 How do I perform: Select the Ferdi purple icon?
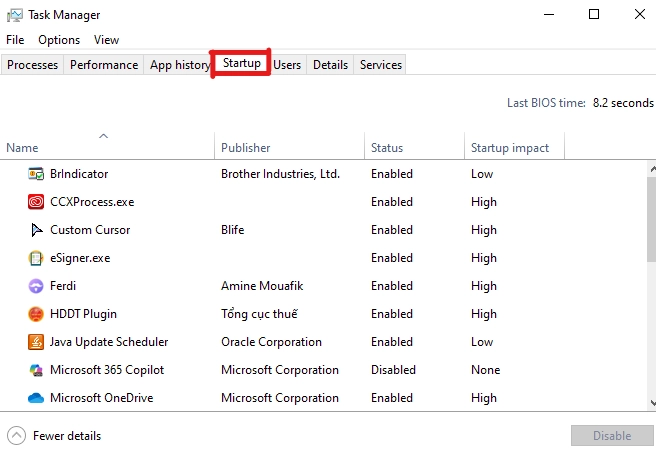pyautogui.click(x=36, y=286)
